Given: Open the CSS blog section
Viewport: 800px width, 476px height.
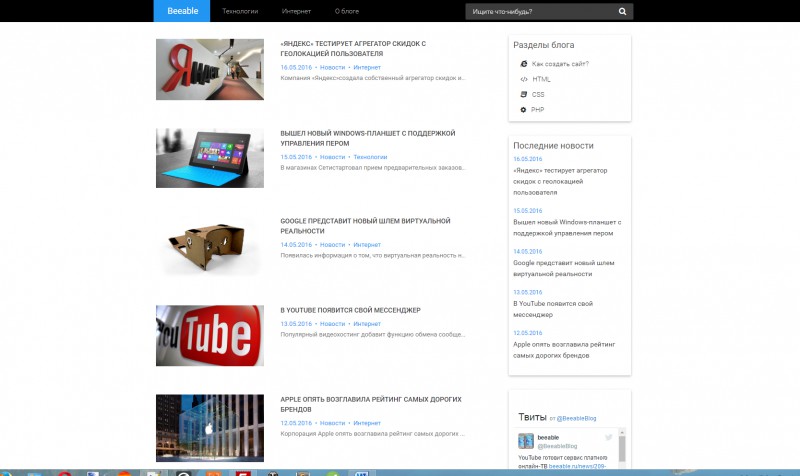Looking at the screenshot, I should click(538, 94).
